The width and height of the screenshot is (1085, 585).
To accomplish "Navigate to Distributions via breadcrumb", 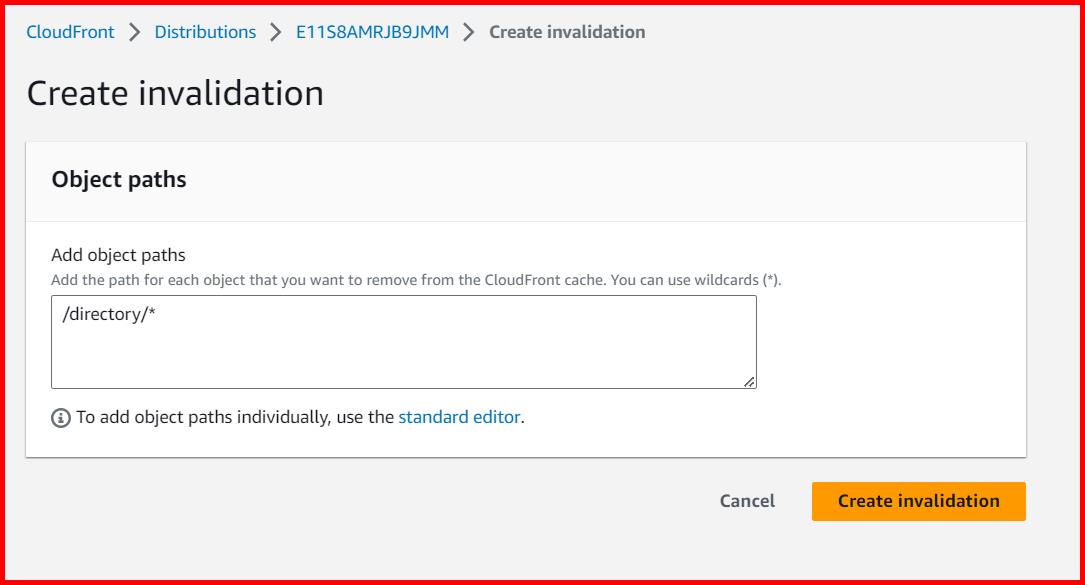I will coord(205,31).
